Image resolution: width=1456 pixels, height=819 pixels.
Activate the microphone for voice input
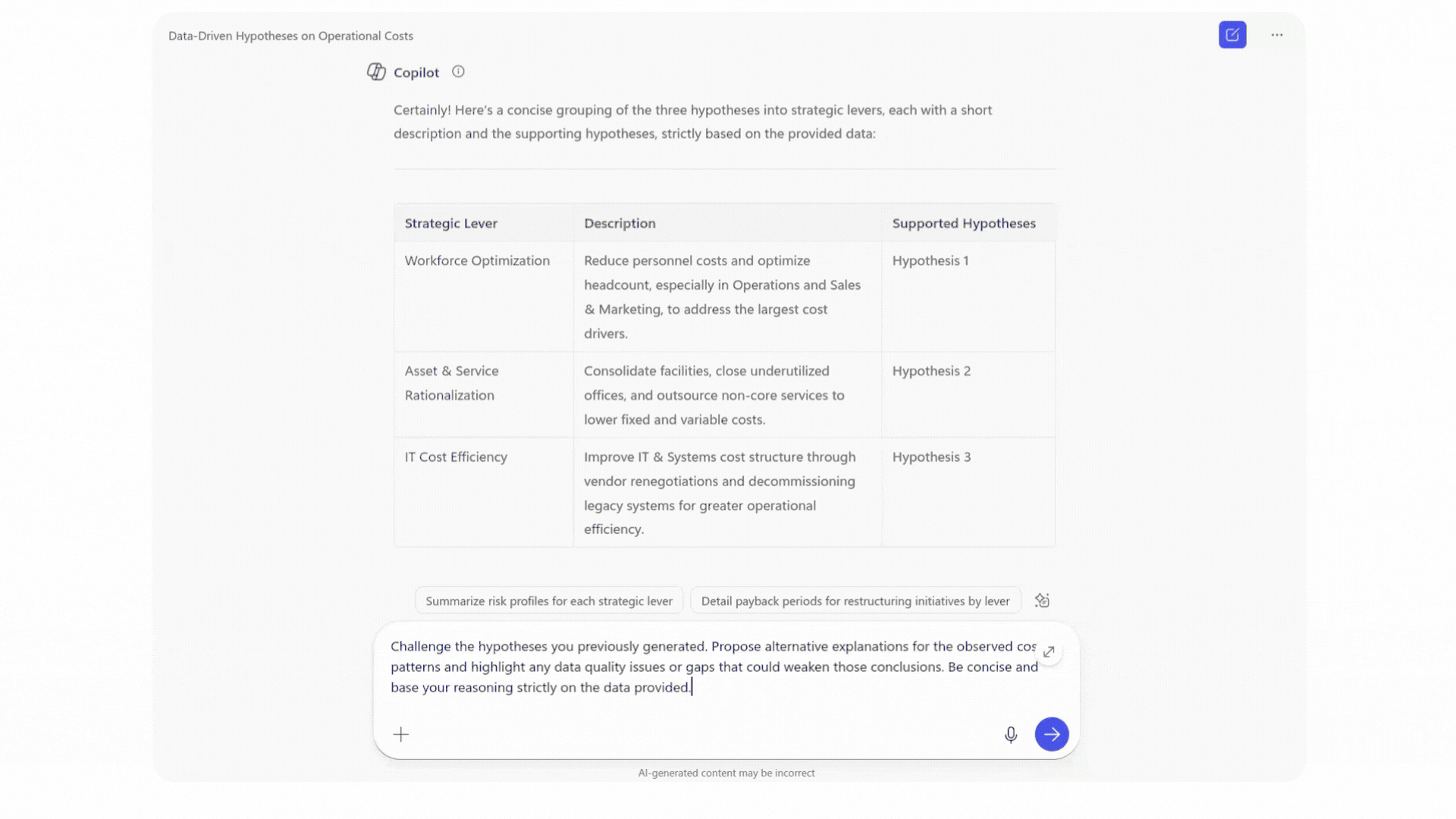(1010, 734)
